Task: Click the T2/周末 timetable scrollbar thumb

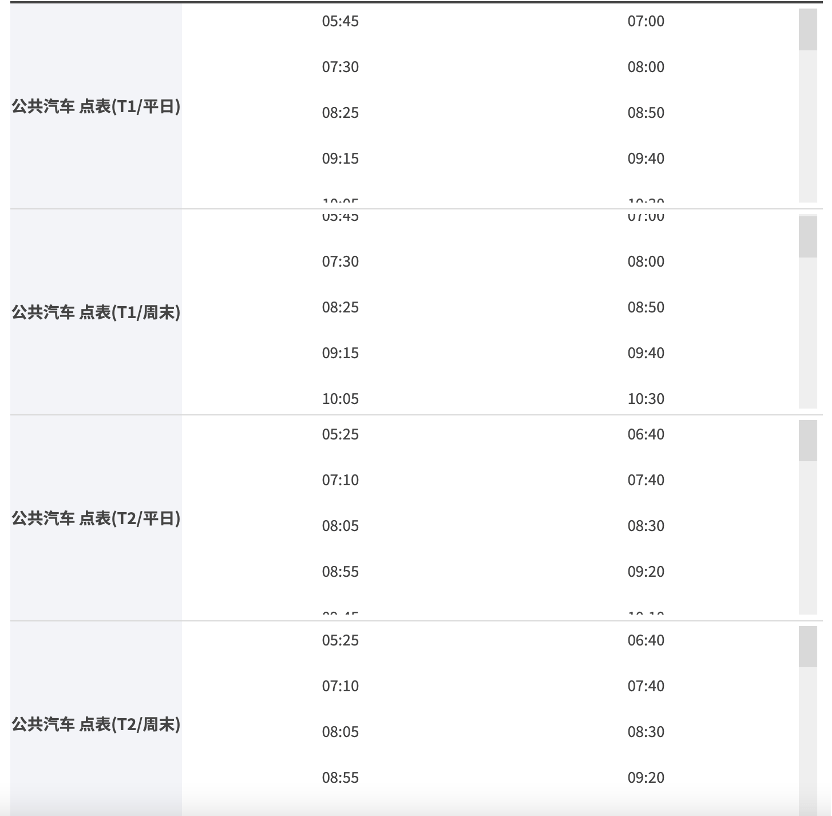Action: (808, 647)
